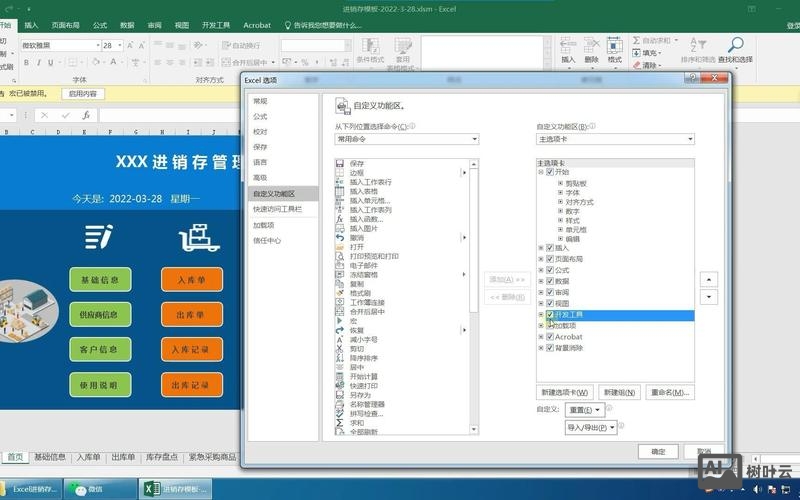
Task: Uncheck the 开始 tab checkbox
Action: point(550,172)
